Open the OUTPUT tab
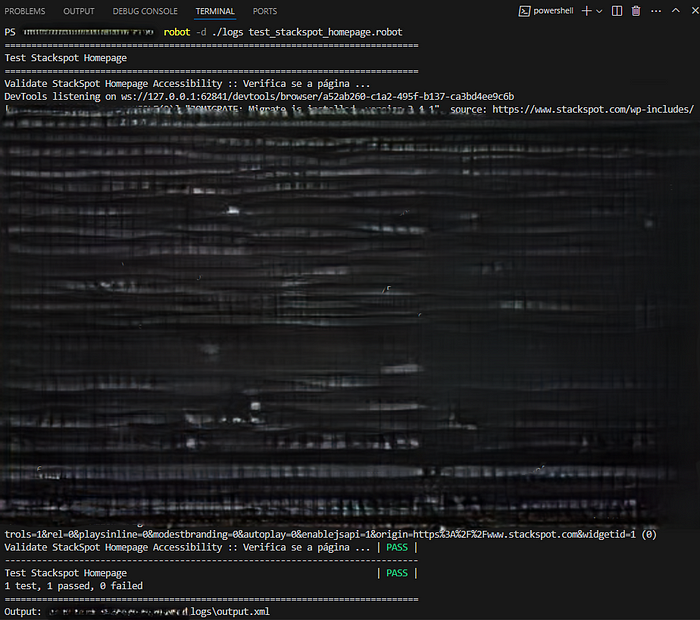Image resolution: width=700 pixels, height=620 pixels. [x=79, y=11]
